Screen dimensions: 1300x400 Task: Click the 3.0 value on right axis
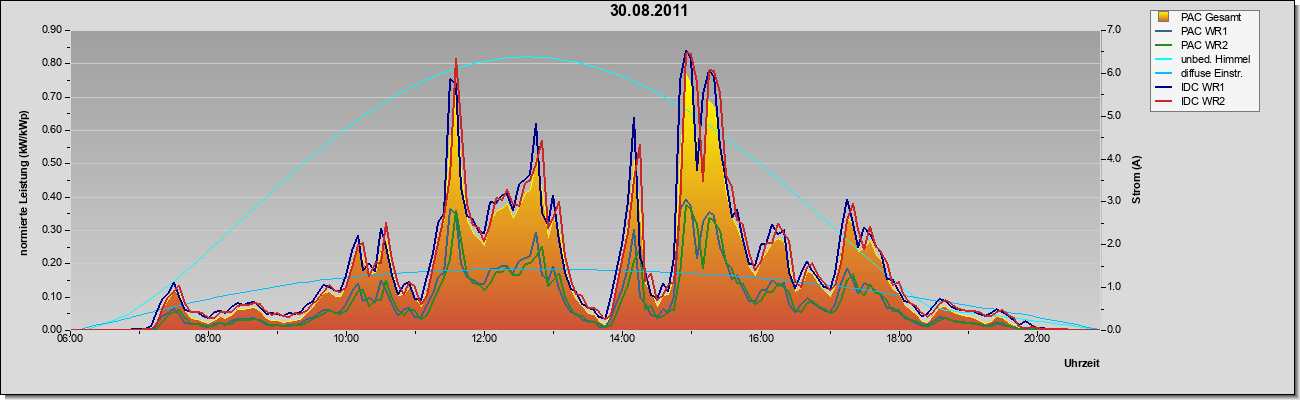click(1112, 201)
